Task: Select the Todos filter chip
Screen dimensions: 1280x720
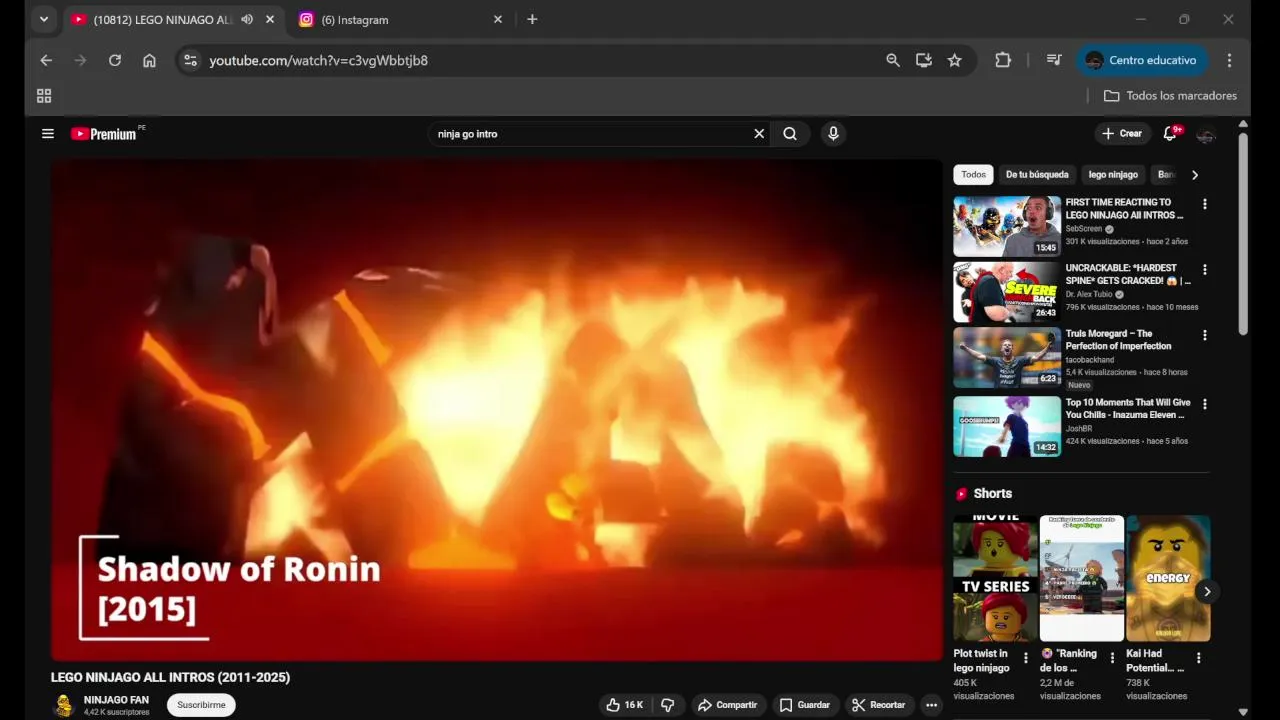Action: pyautogui.click(x=973, y=175)
